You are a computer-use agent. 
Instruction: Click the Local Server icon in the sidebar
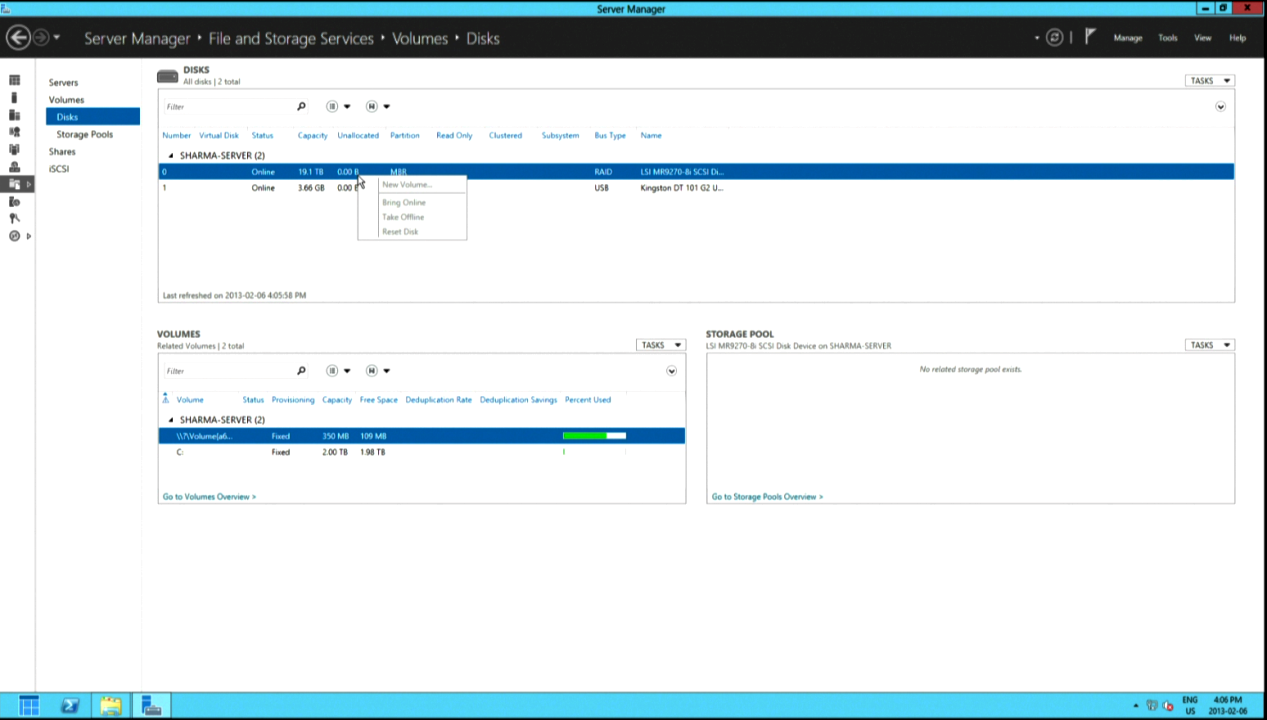click(x=14, y=98)
